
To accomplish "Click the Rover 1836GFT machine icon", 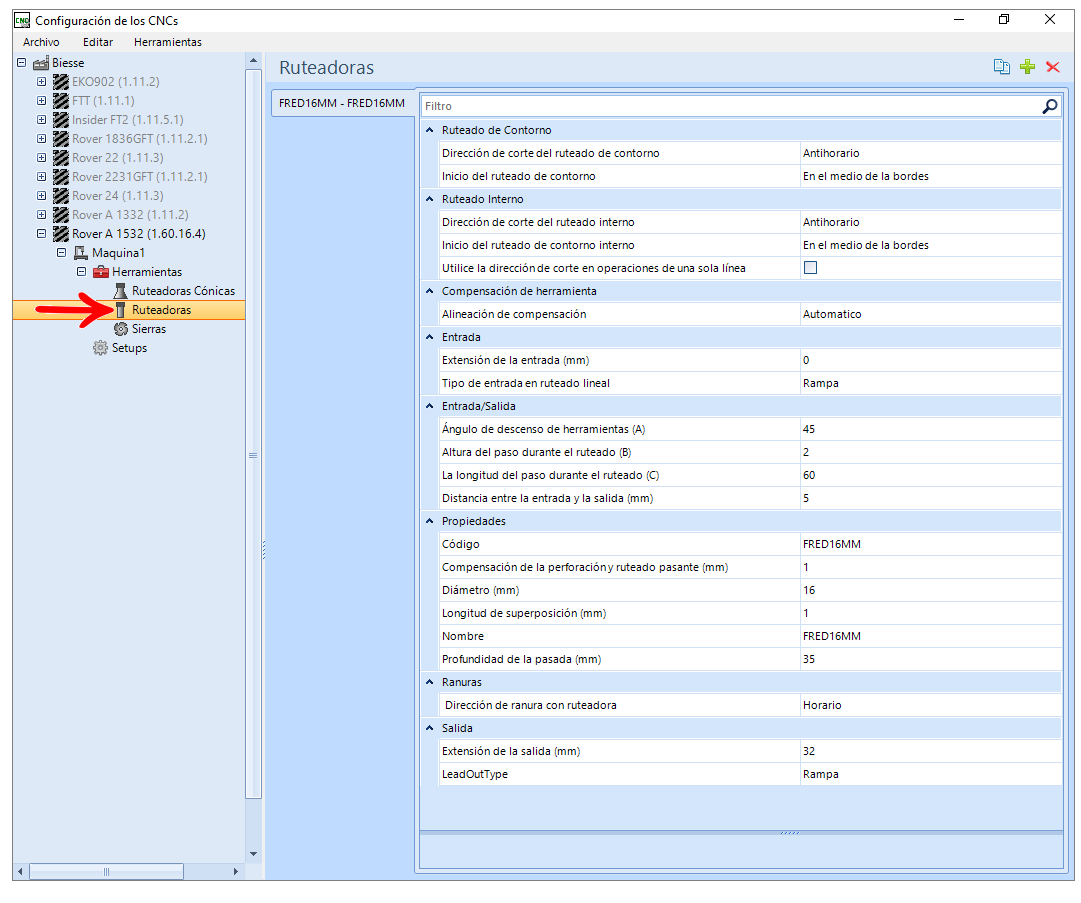I will (x=61, y=139).
